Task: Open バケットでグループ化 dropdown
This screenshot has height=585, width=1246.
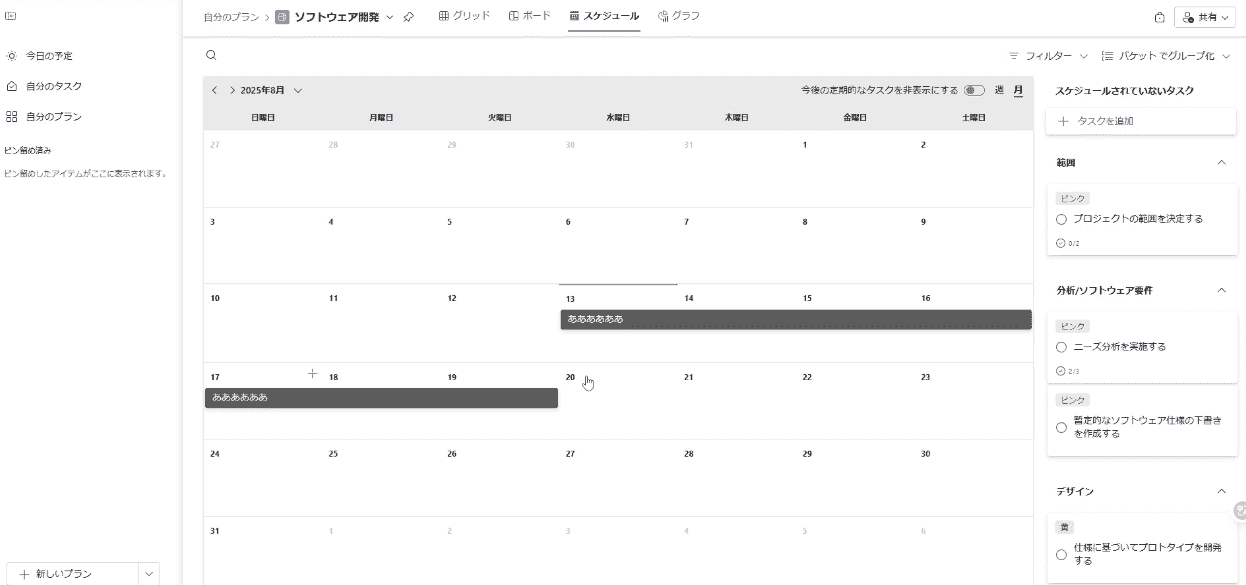Action: [x=1166, y=56]
